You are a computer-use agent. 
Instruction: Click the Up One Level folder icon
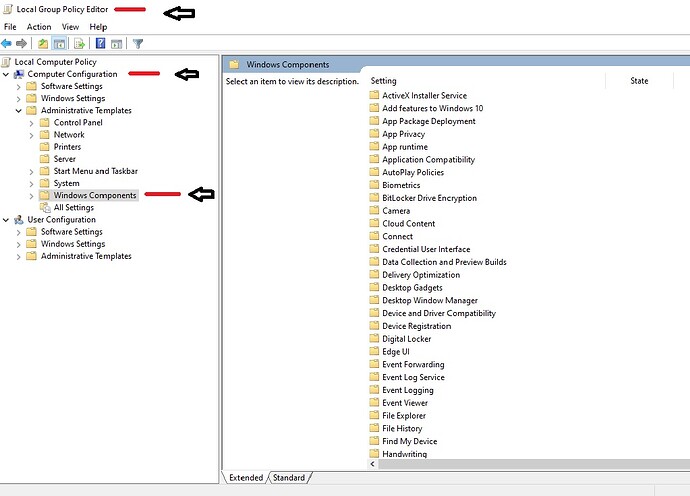pos(43,43)
